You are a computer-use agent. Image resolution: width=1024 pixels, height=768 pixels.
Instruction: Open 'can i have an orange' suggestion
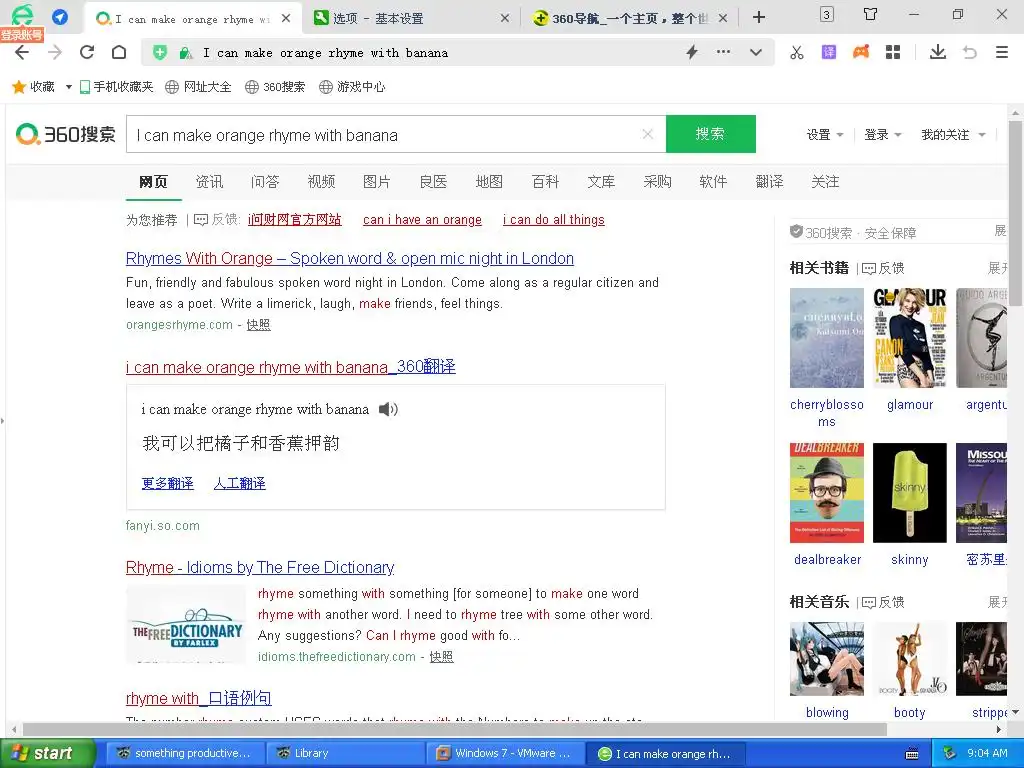(422, 219)
